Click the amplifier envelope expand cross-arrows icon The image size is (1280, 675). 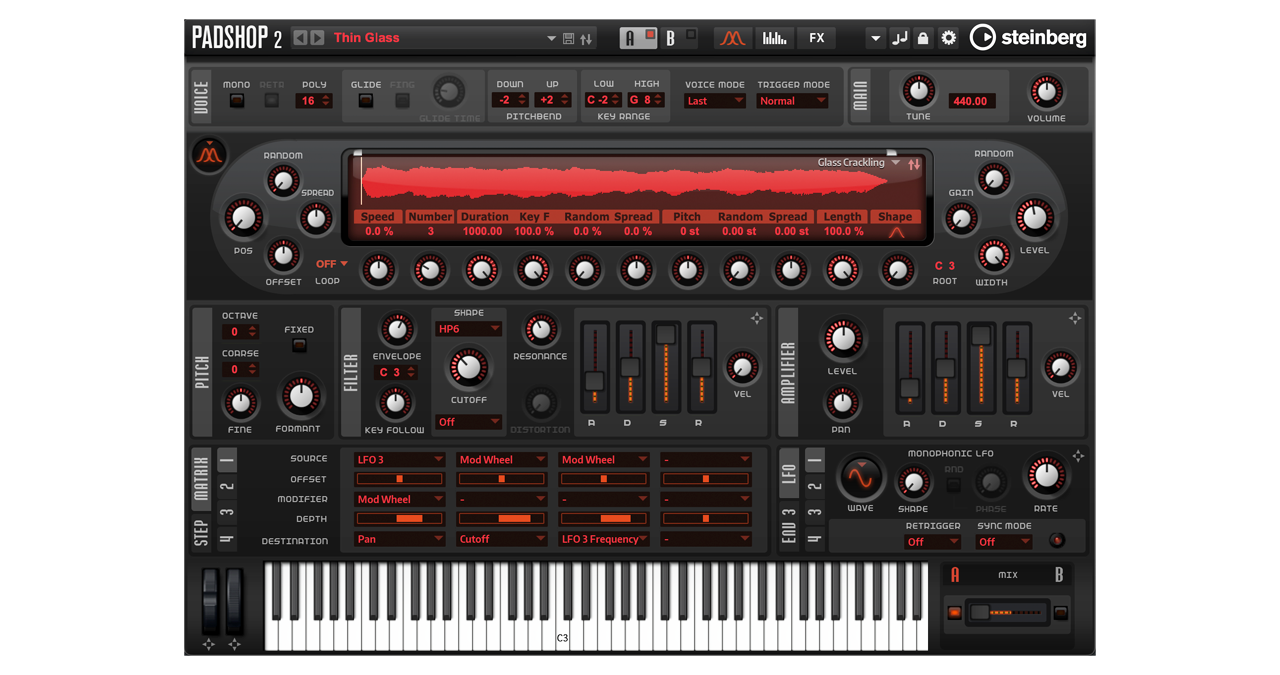[1075, 318]
